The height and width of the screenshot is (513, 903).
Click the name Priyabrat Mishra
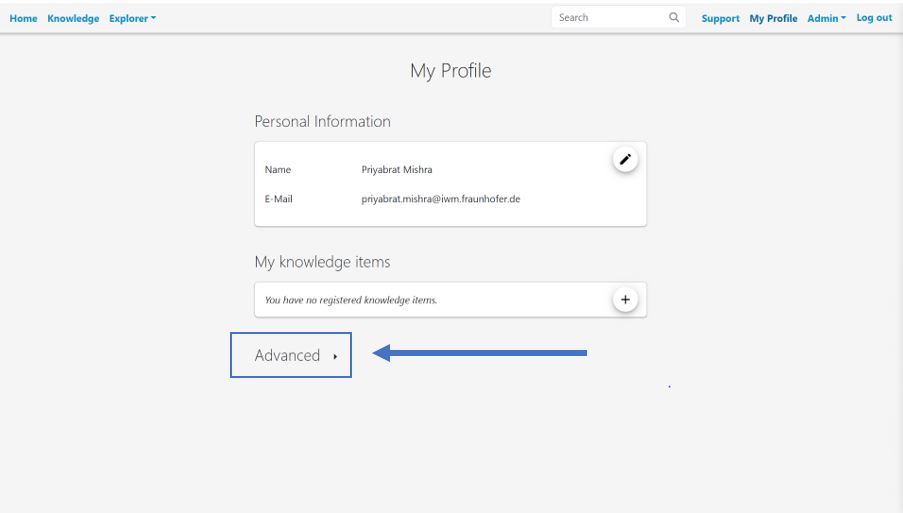point(397,169)
